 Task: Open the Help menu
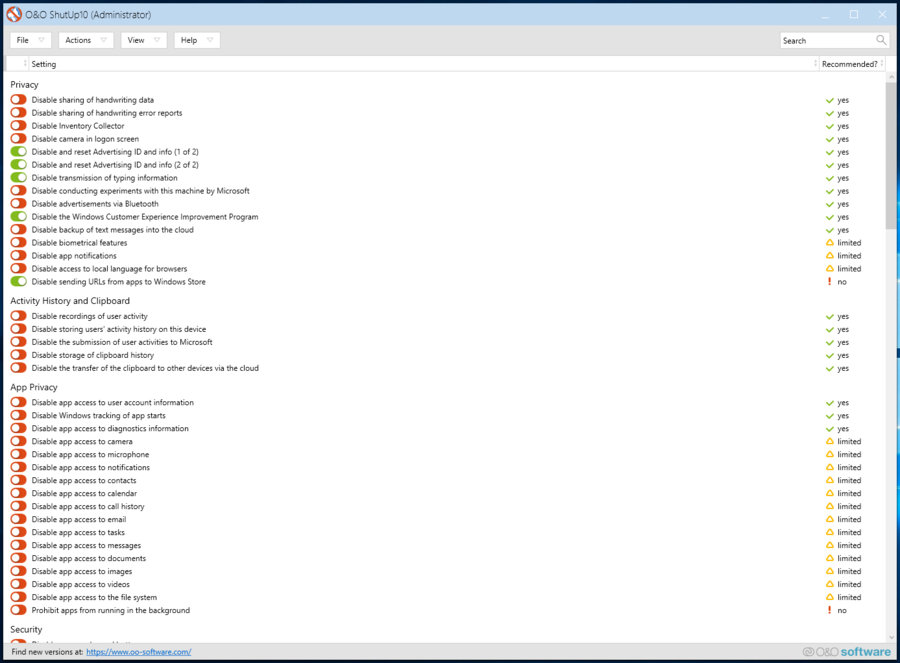pos(197,40)
